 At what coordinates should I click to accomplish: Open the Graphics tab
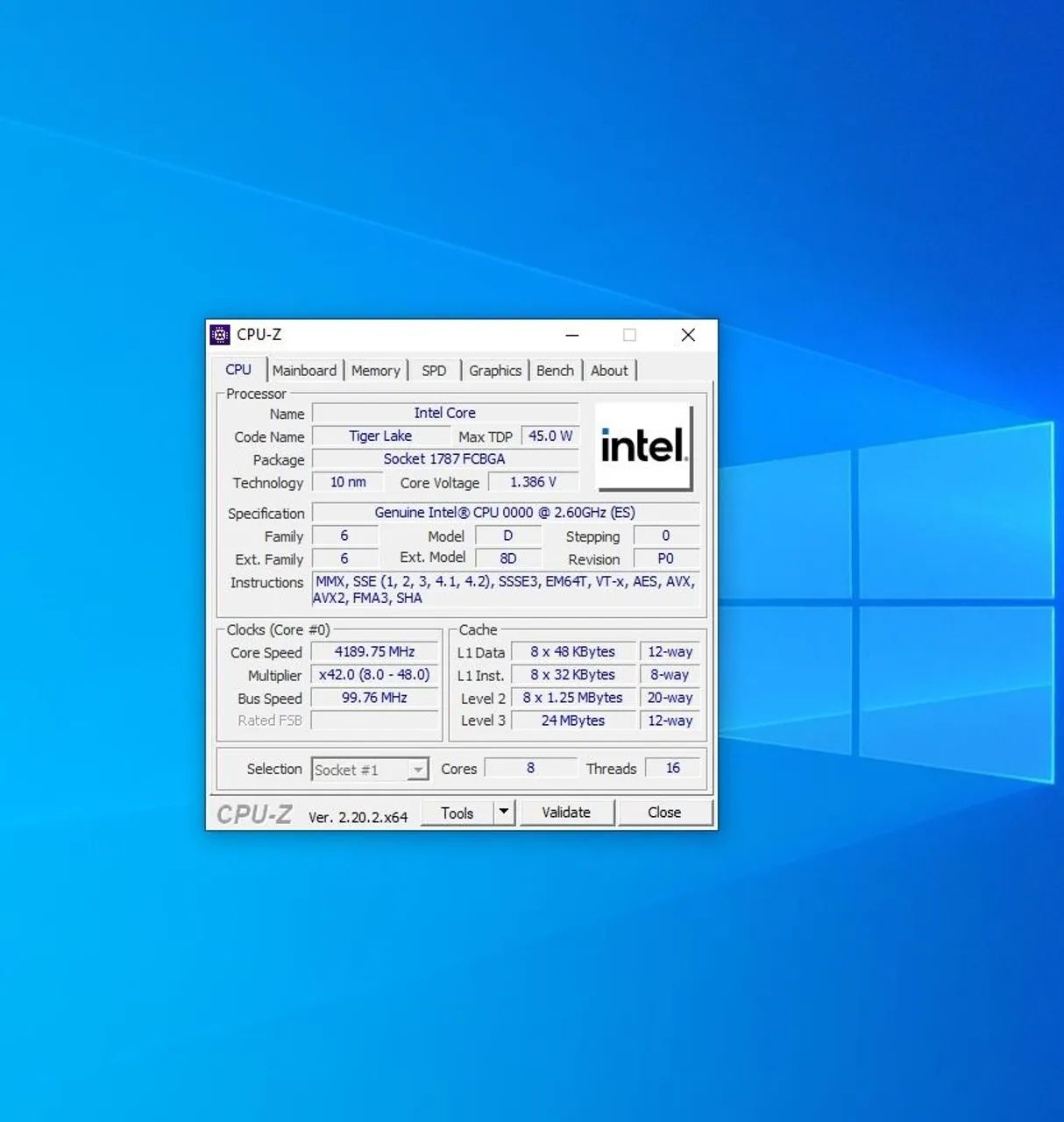point(495,371)
